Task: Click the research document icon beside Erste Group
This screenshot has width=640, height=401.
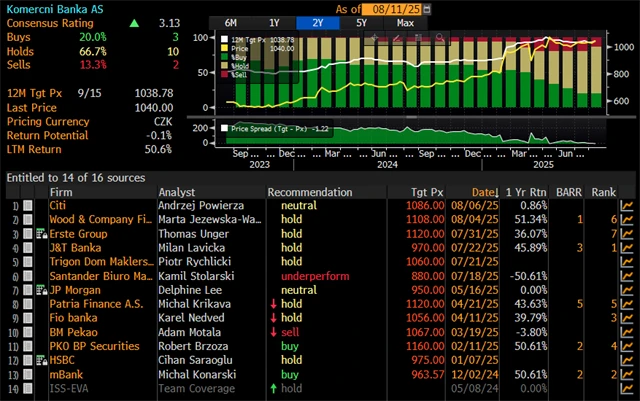Action: (x=40, y=233)
